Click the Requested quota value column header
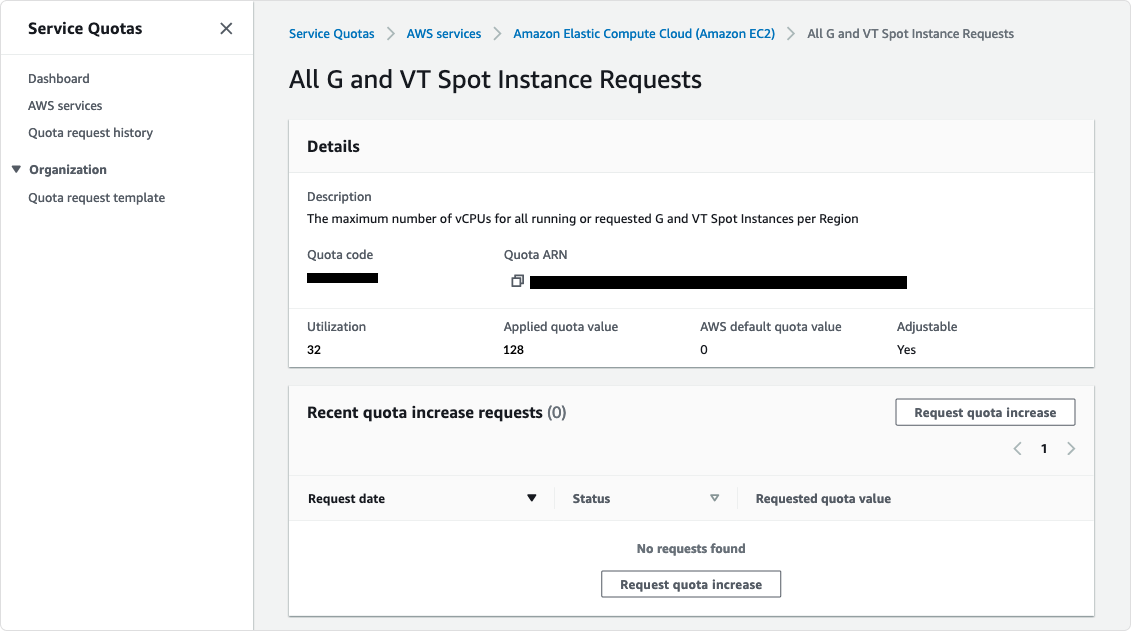The image size is (1131, 631). tap(822, 497)
